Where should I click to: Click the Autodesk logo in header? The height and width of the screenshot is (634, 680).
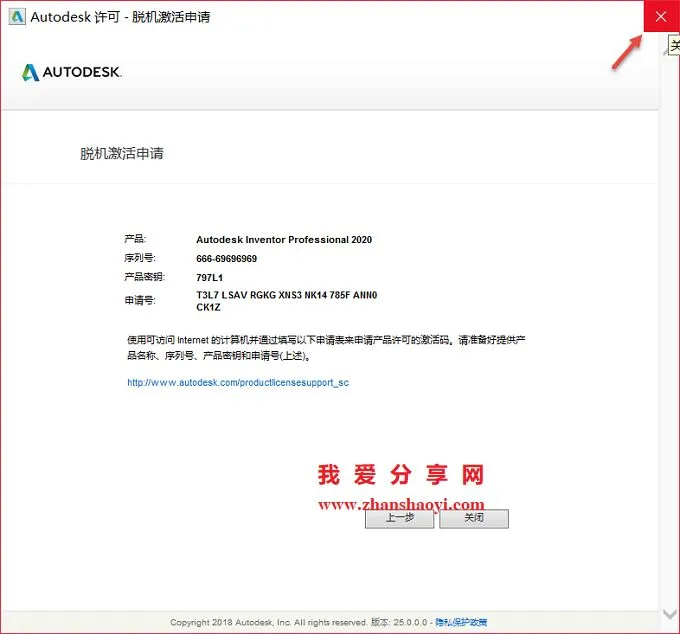coord(72,72)
